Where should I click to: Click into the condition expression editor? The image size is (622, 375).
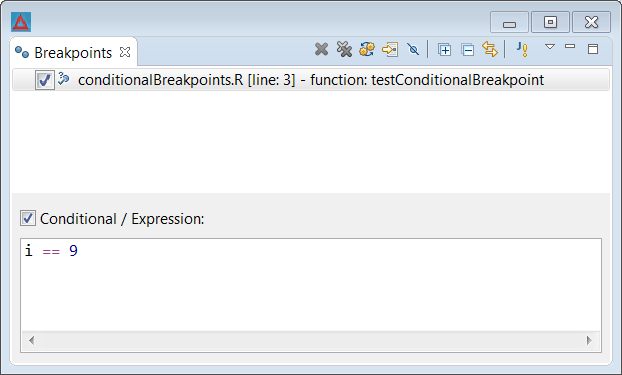point(311,286)
